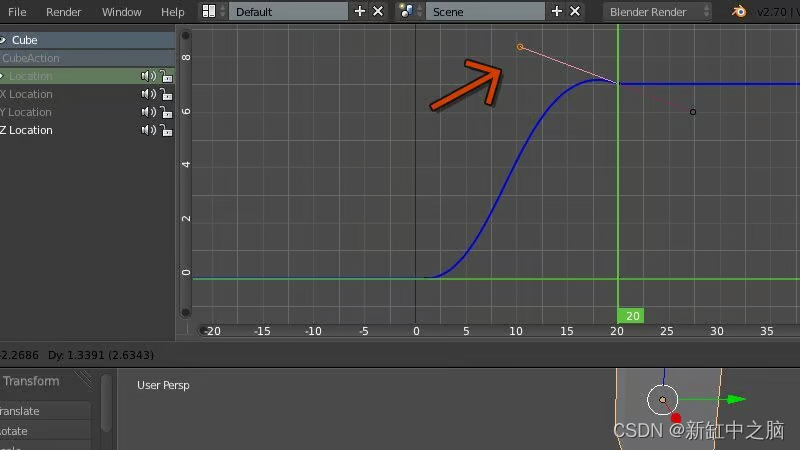Mute the Location group speaker icon
The image size is (800, 450).
click(148, 76)
